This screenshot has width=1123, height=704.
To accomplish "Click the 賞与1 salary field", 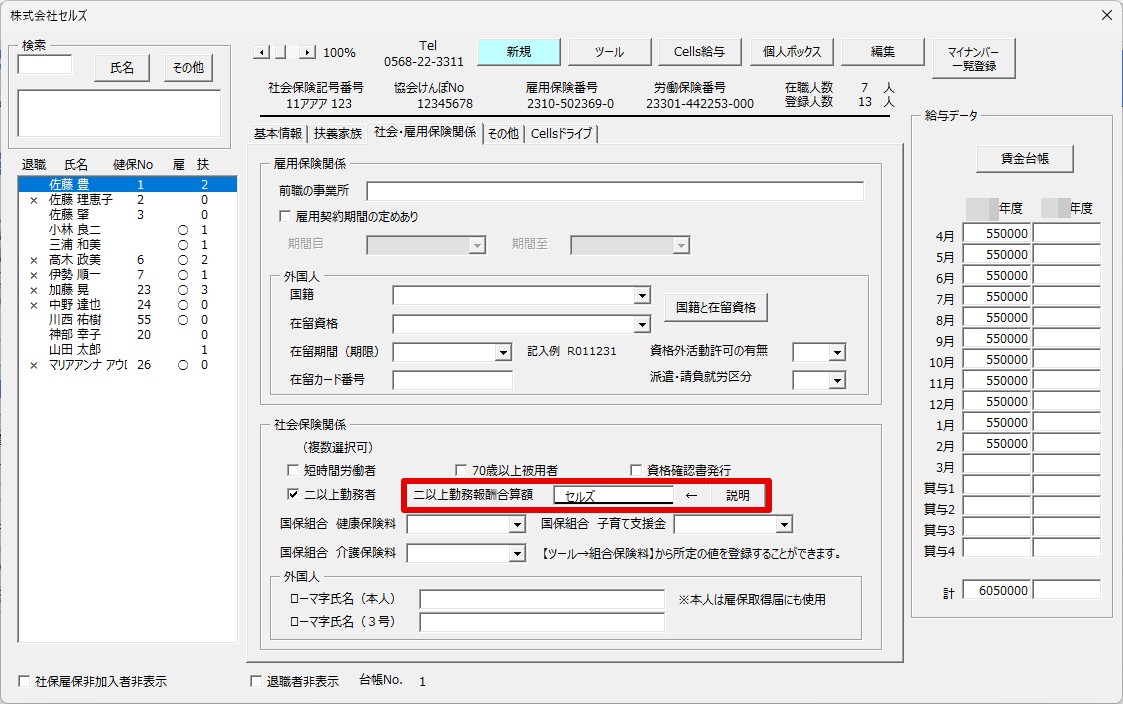I will pyautogui.click(x=997, y=486).
